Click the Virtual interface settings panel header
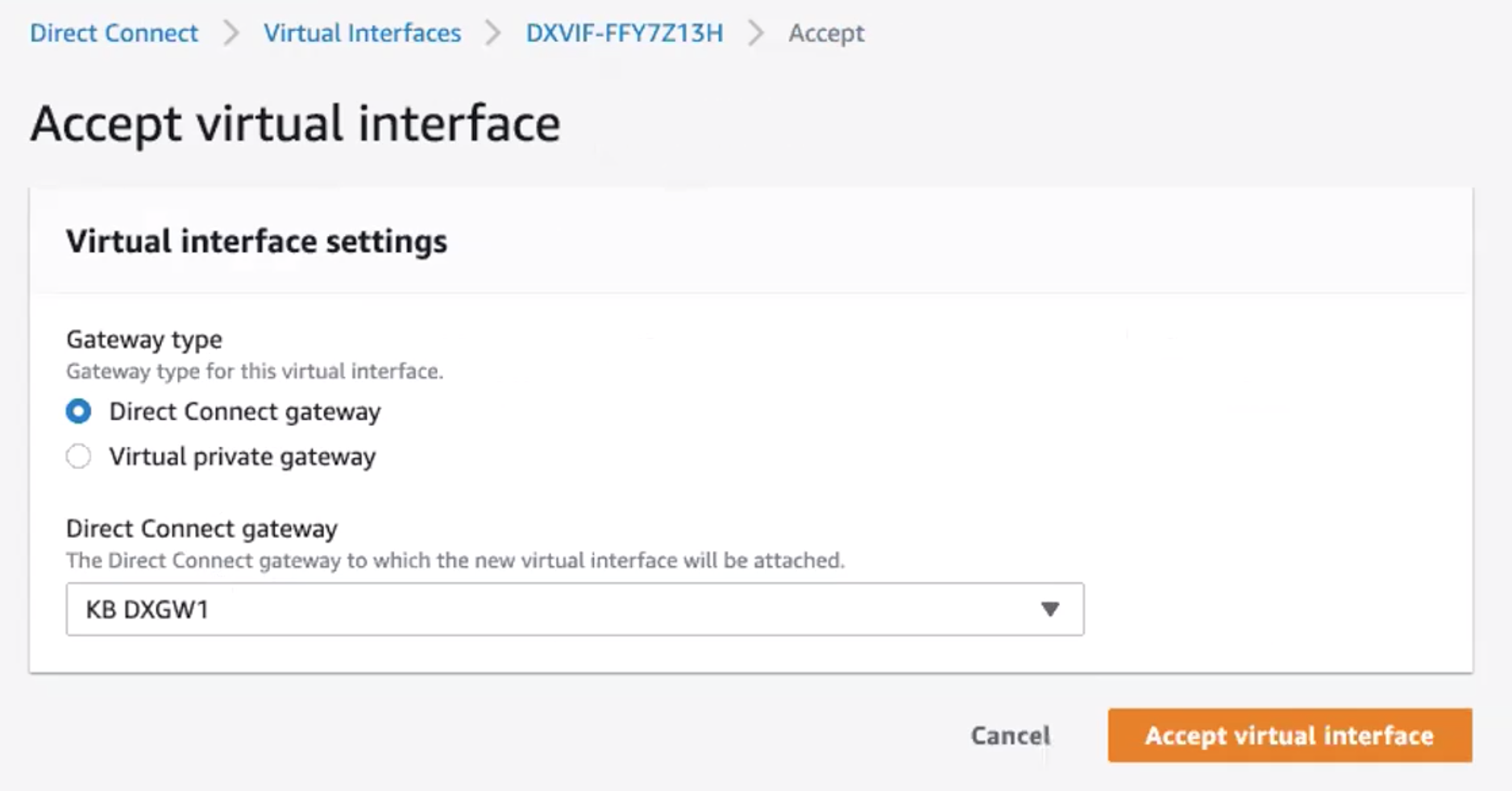1512x791 pixels. tap(256, 242)
